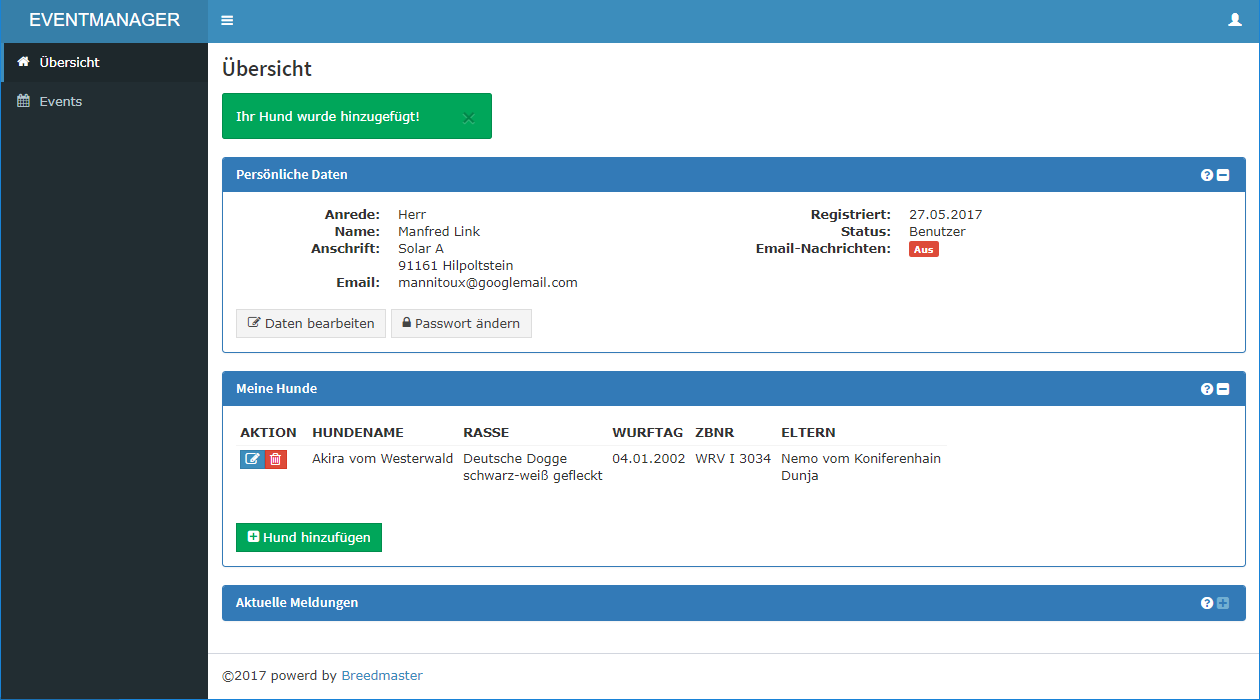Open Übersicht in the sidebar
Screen dimensions: 1260x700
click(x=69, y=62)
